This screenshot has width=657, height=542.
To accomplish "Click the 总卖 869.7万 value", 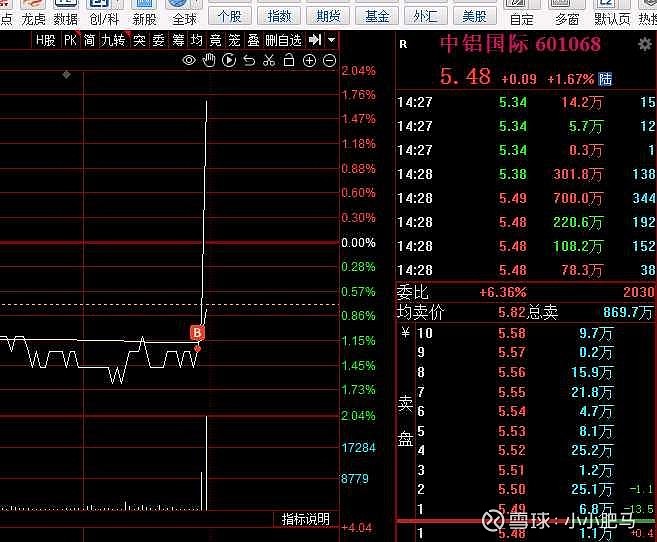I will (628, 312).
